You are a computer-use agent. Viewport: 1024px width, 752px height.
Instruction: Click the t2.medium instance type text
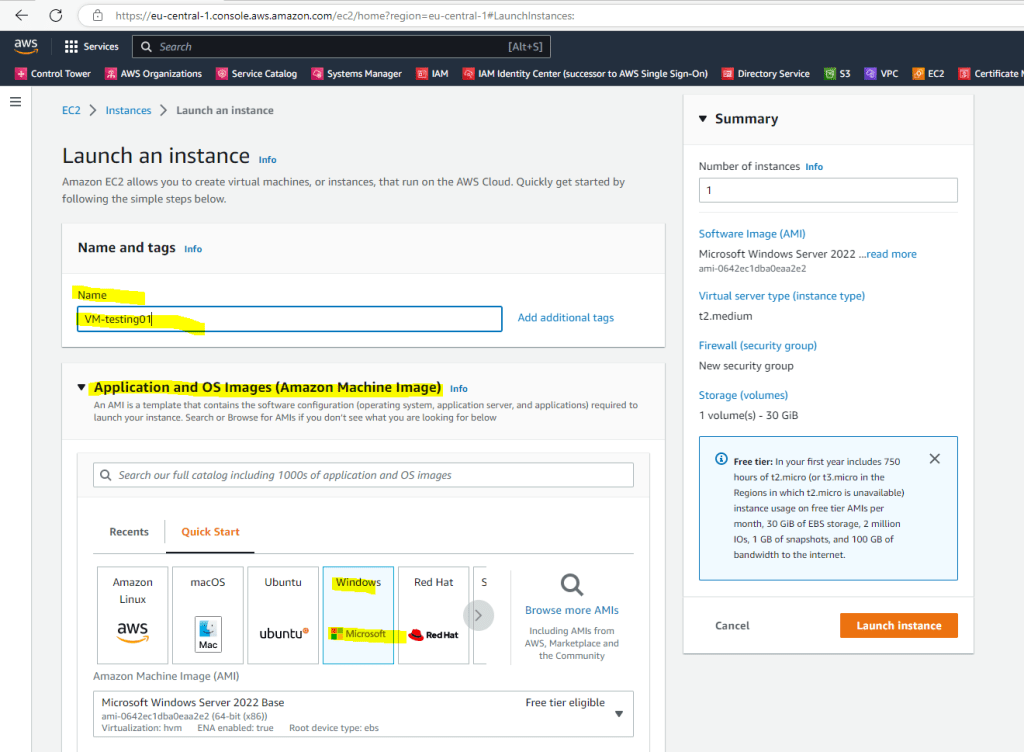726,316
